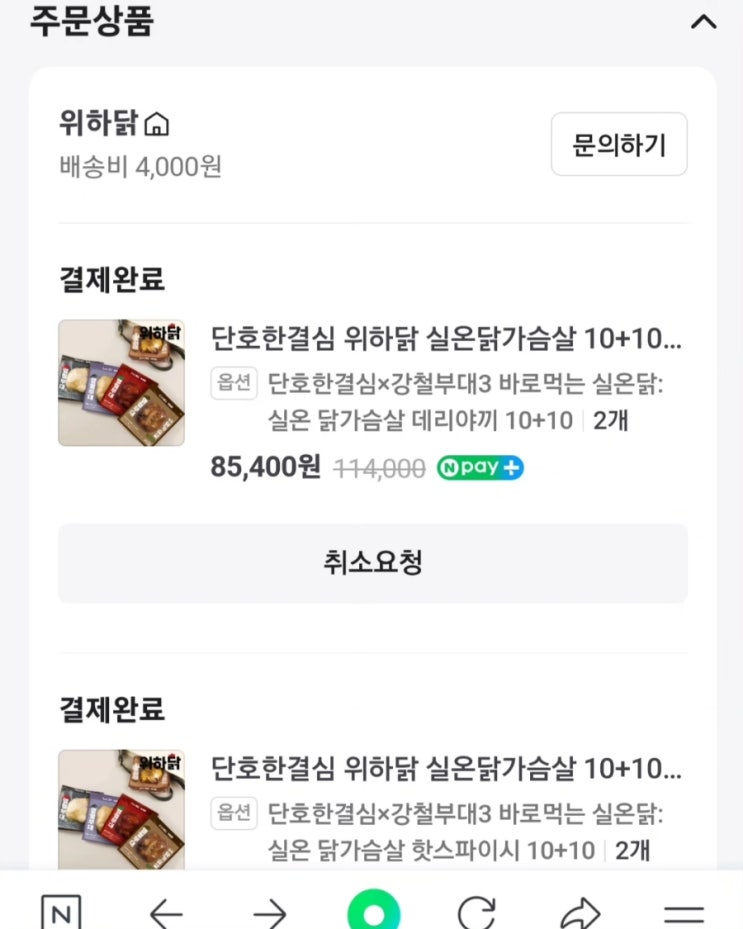Tap the store home icon beside 위하닭
743x929 pixels.
(157, 125)
